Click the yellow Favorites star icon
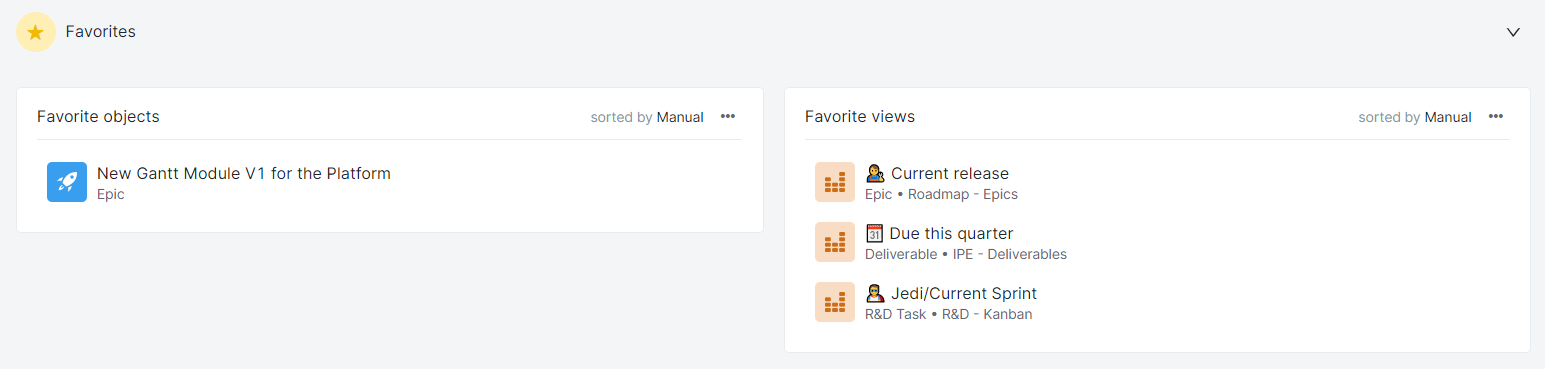1545x369 pixels. click(36, 32)
